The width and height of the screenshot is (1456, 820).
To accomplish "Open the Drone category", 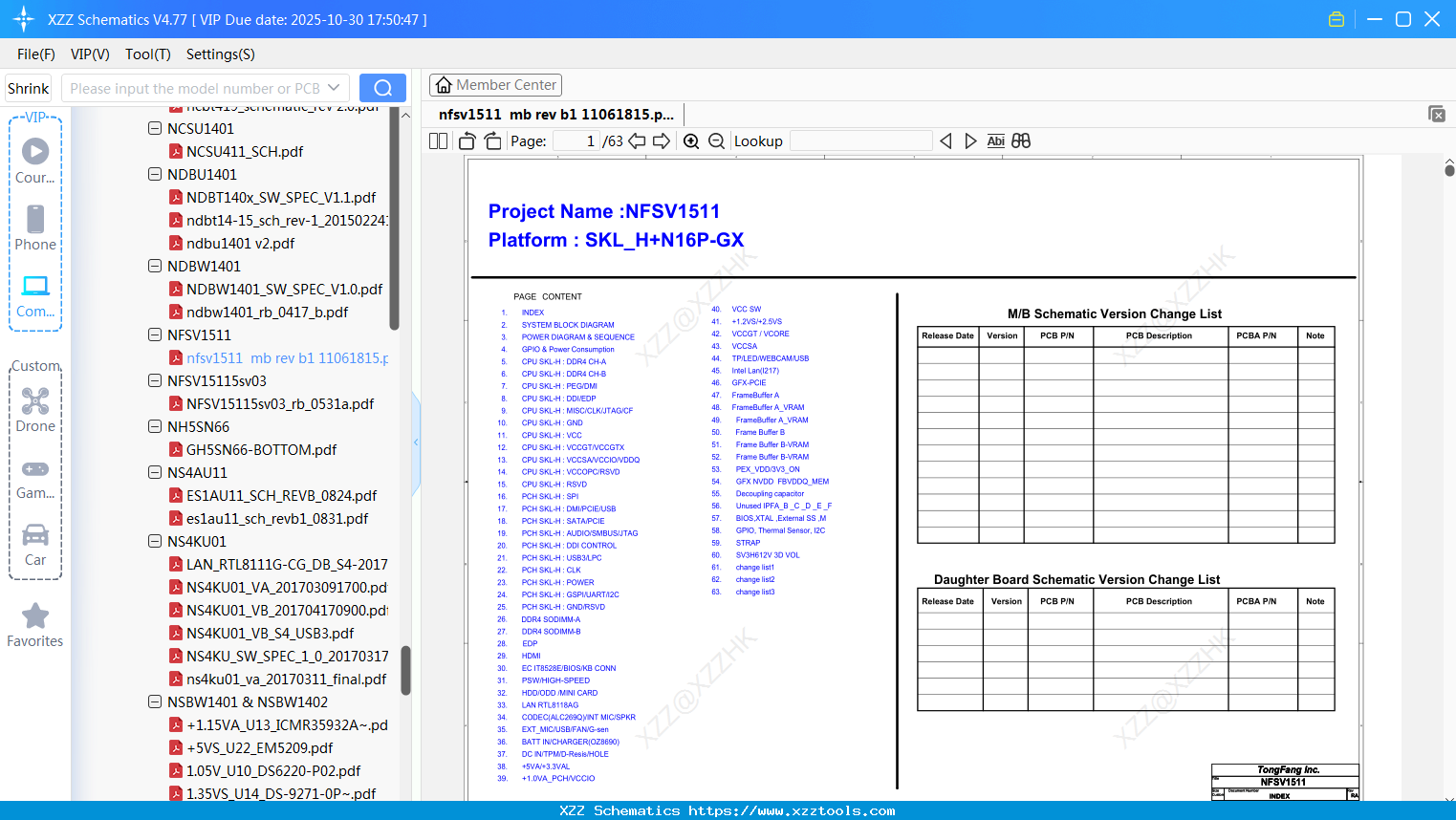I will (35, 409).
